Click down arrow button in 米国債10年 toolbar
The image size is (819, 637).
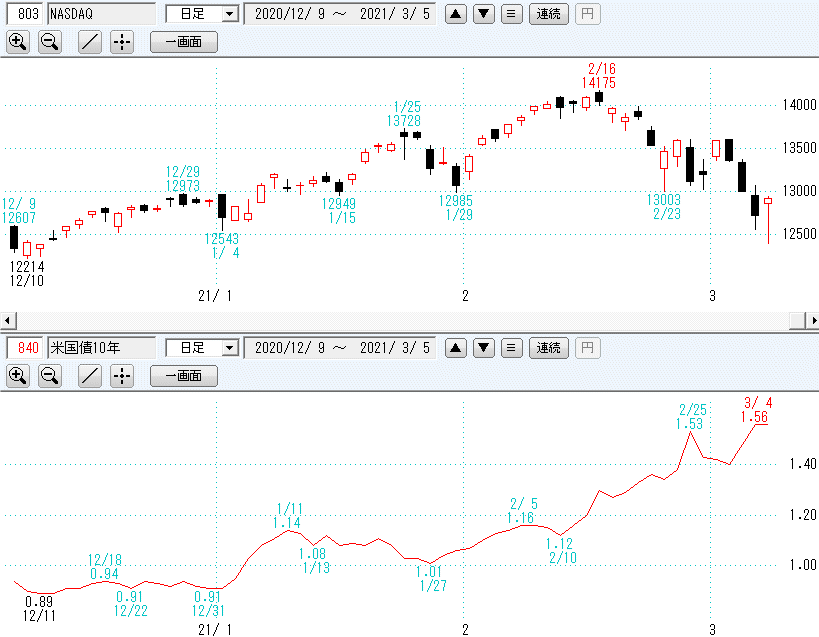(x=483, y=348)
